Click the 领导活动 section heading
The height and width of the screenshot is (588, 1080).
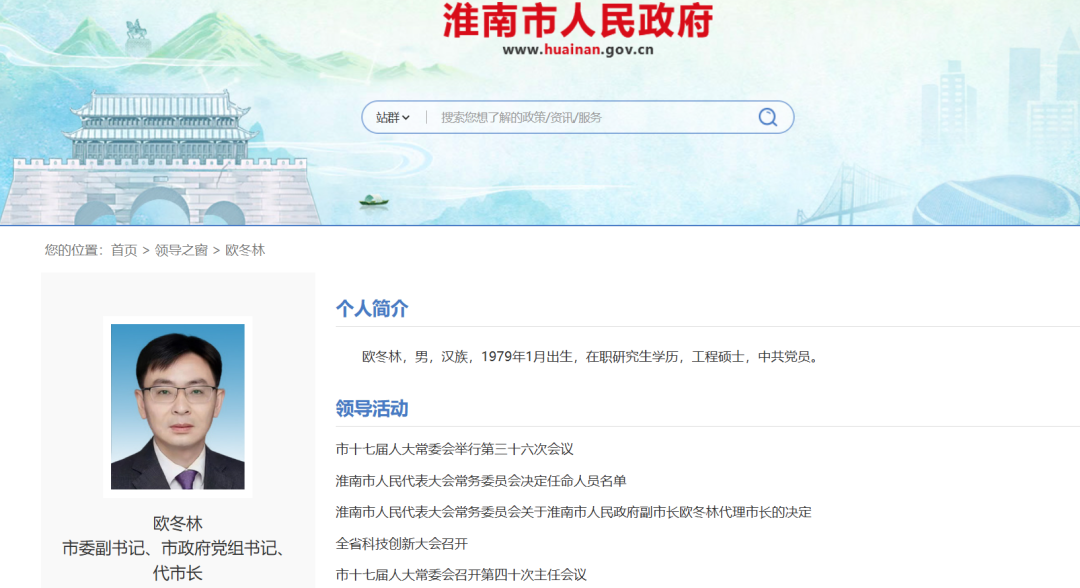coord(372,408)
